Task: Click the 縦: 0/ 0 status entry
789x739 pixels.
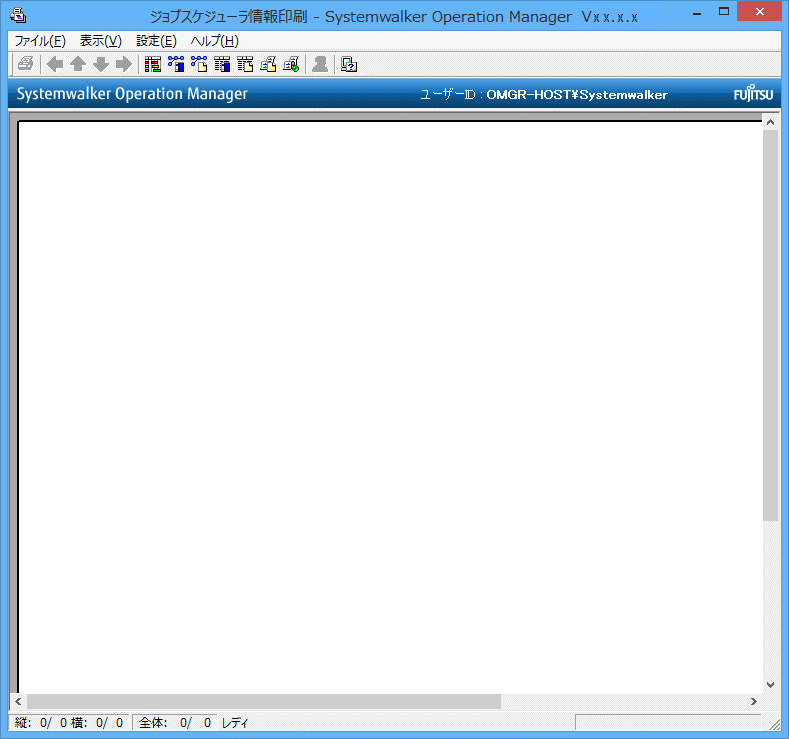Action: (41, 723)
